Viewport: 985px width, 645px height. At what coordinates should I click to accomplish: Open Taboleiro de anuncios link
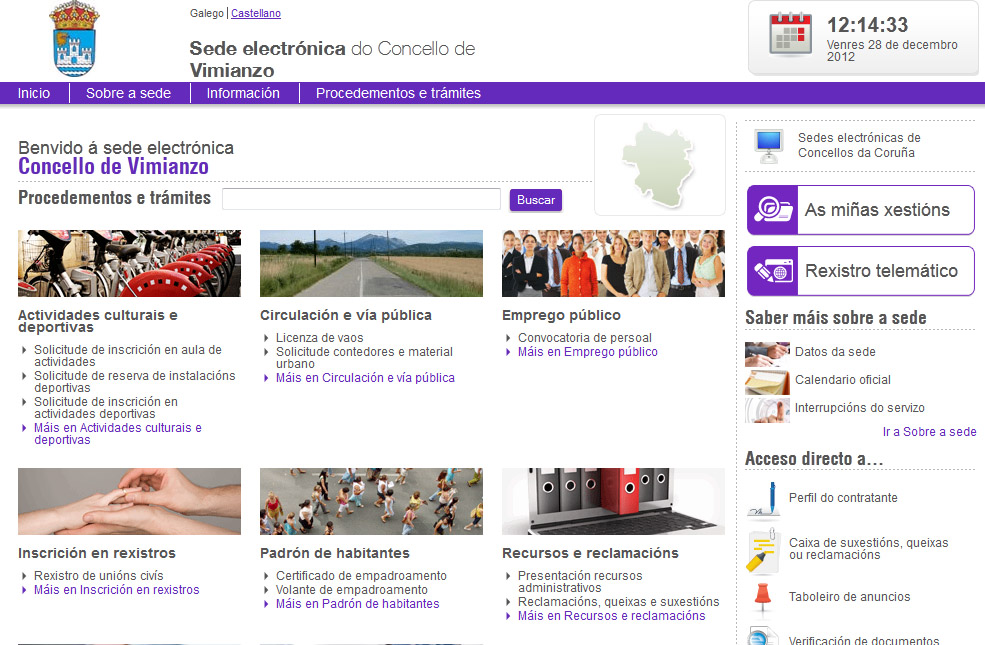point(849,597)
